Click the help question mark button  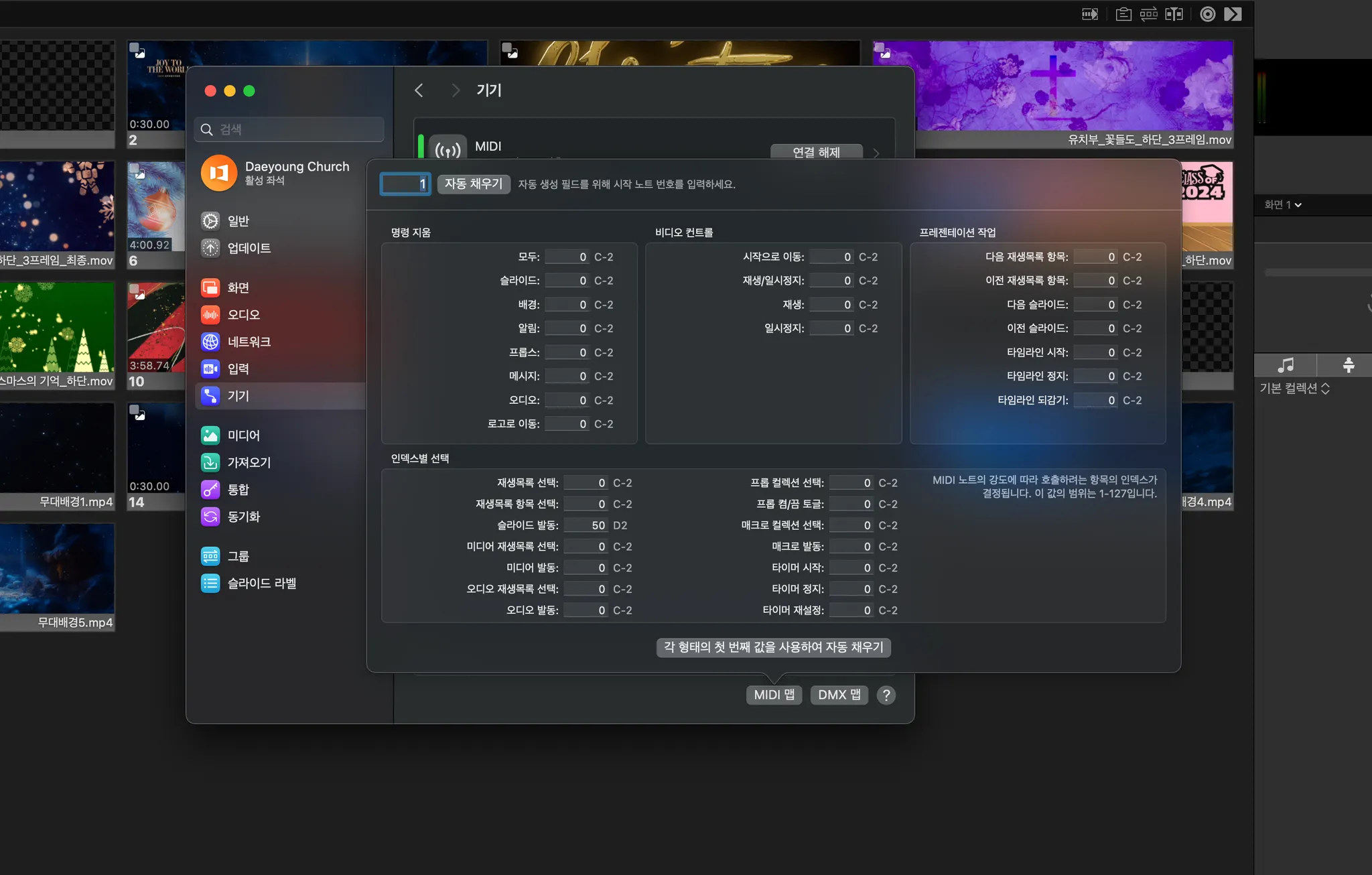(x=886, y=695)
